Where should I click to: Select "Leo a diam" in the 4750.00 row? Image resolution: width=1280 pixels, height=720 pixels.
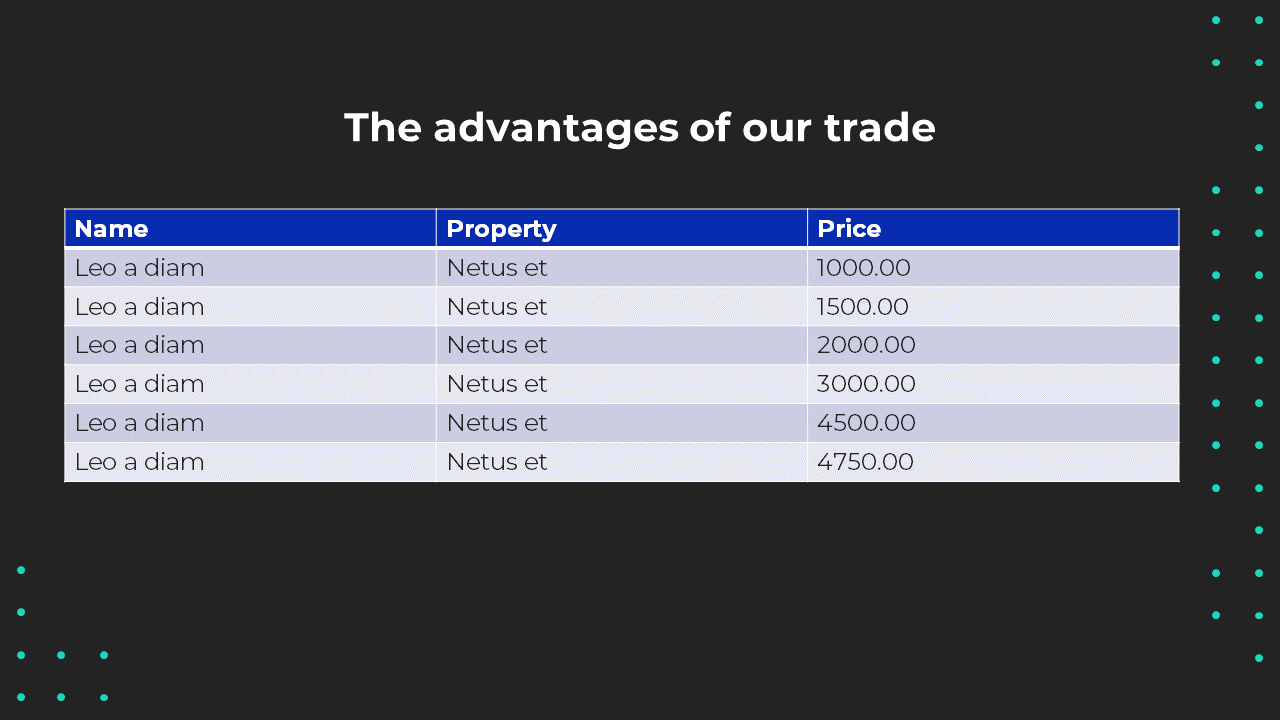pyautogui.click(x=139, y=462)
